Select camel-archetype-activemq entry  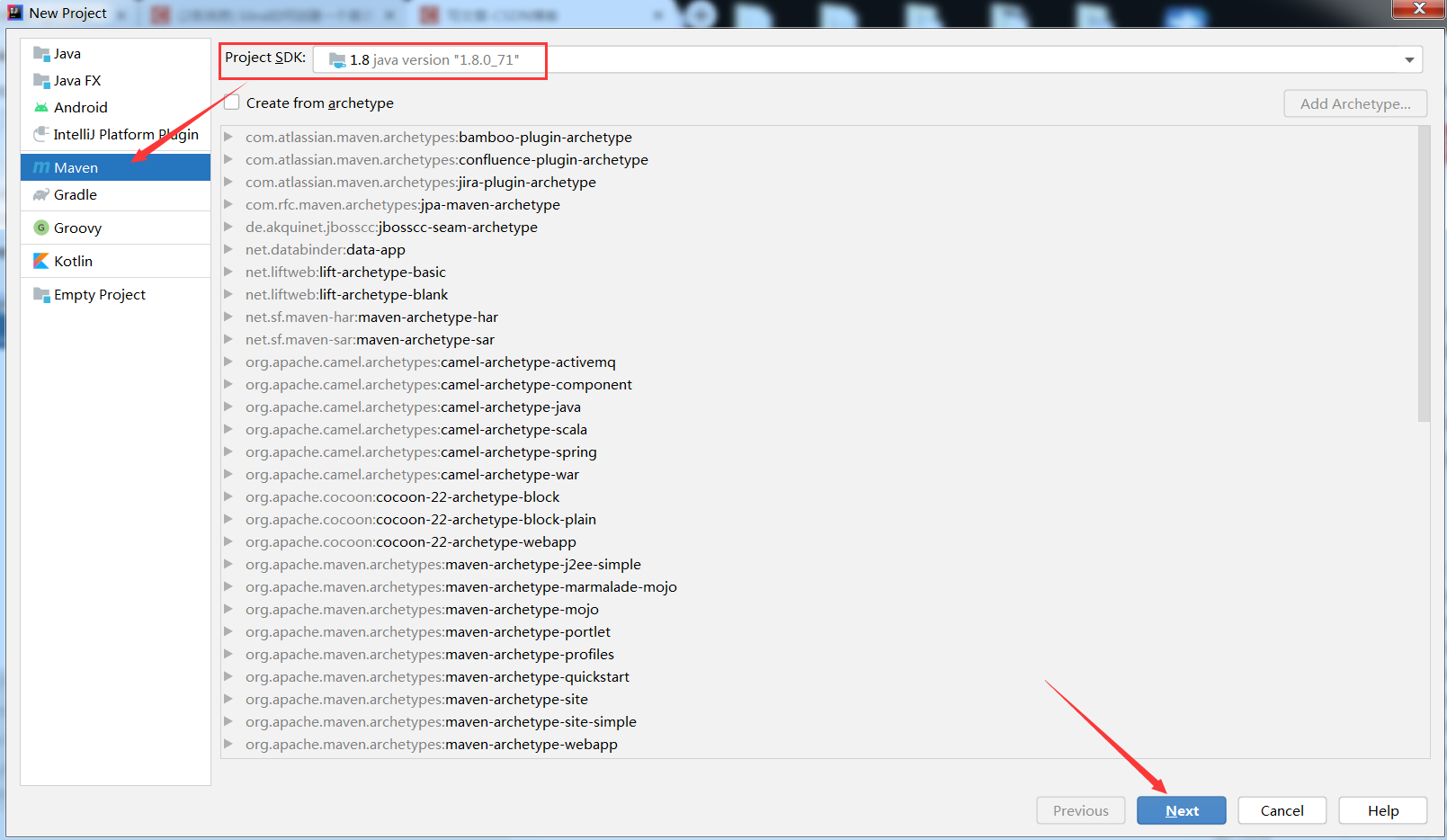tap(431, 362)
